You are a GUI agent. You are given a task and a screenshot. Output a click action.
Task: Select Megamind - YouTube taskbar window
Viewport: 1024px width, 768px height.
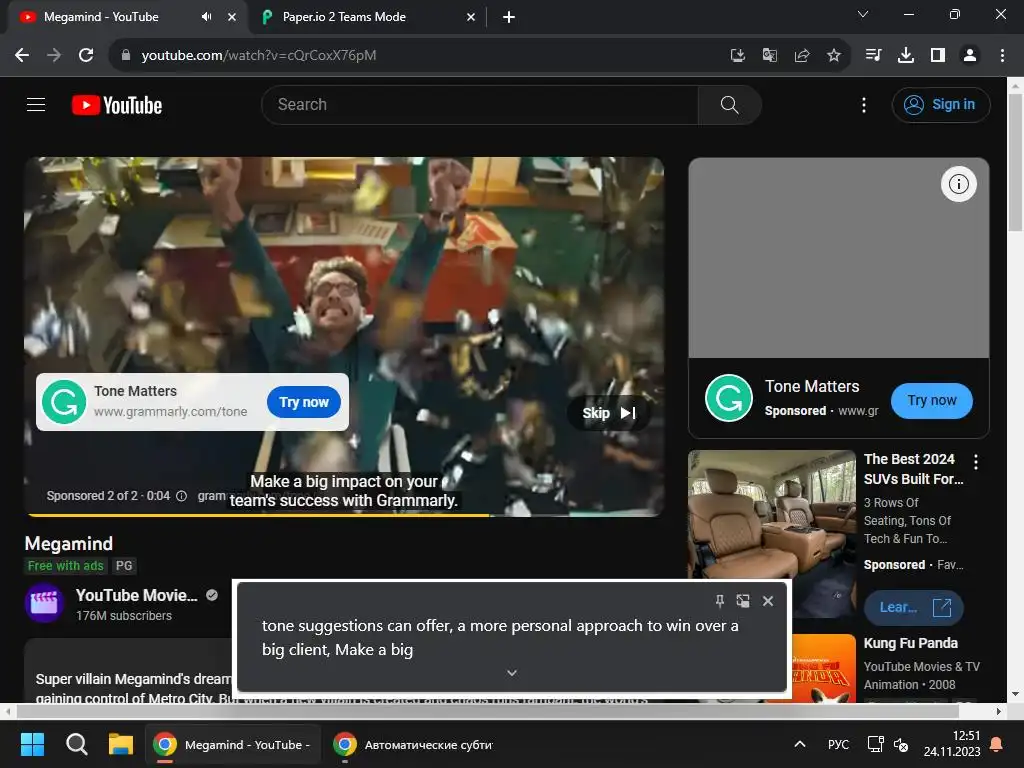[x=232, y=744]
